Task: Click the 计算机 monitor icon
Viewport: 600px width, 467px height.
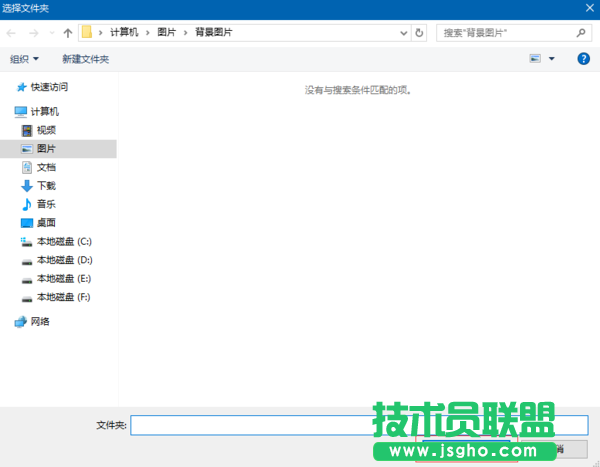Action: [21, 112]
